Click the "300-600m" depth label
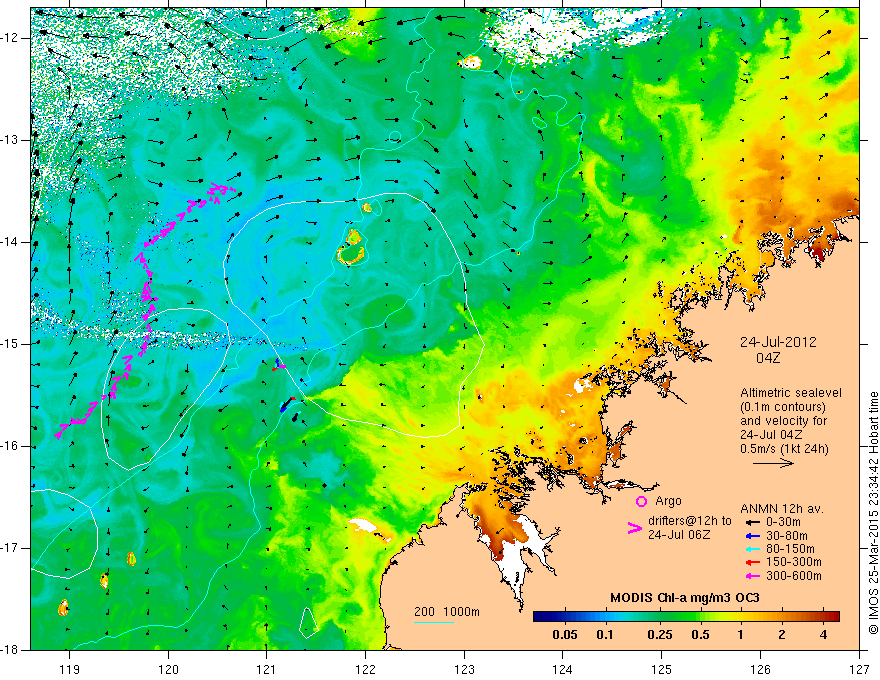Screen dimensions: 880x680 [x=794, y=576]
